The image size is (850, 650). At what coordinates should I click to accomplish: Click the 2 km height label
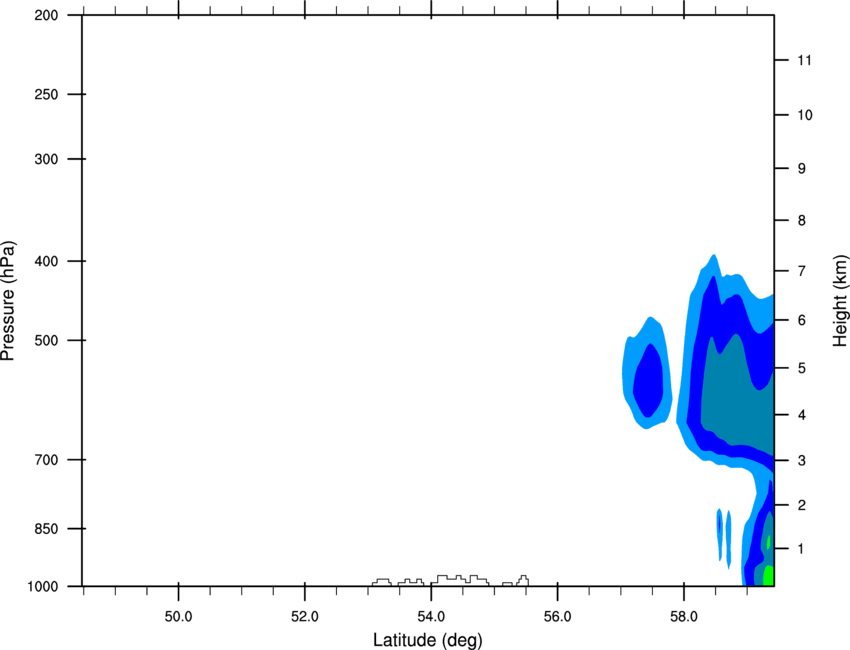[802, 505]
